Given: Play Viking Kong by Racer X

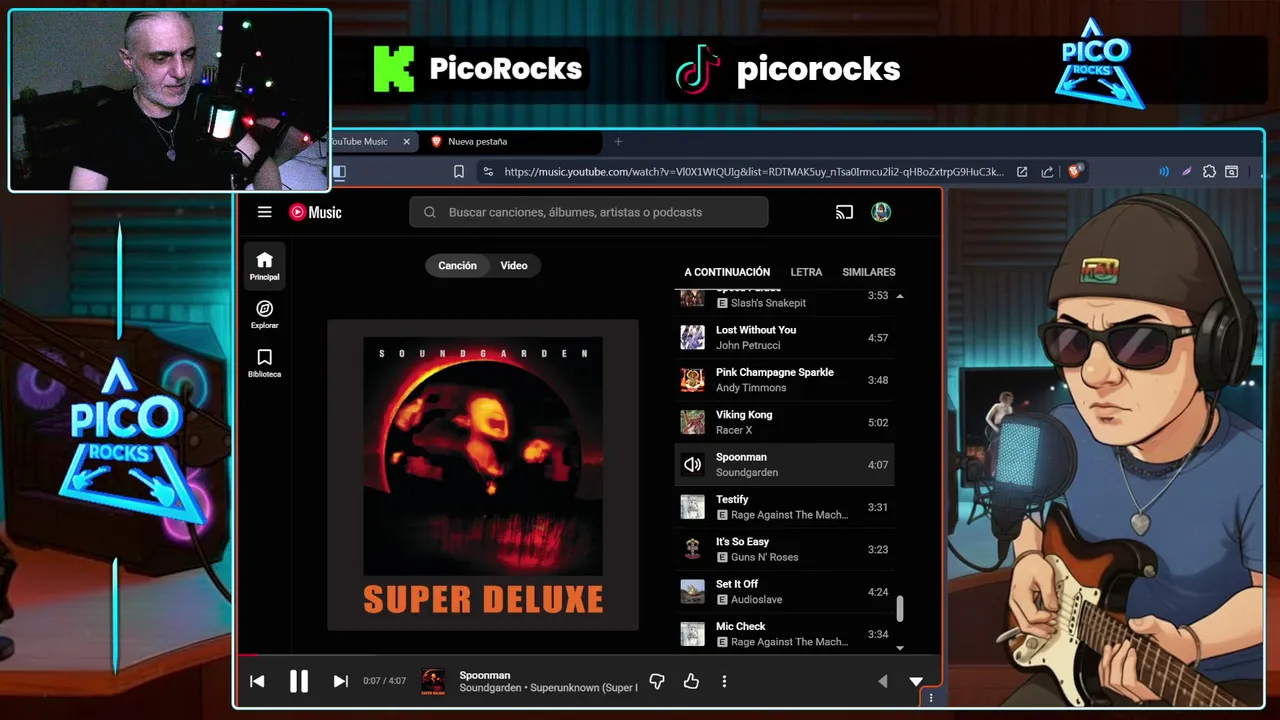Looking at the screenshot, I should pyautogui.click(x=784, y=422).
